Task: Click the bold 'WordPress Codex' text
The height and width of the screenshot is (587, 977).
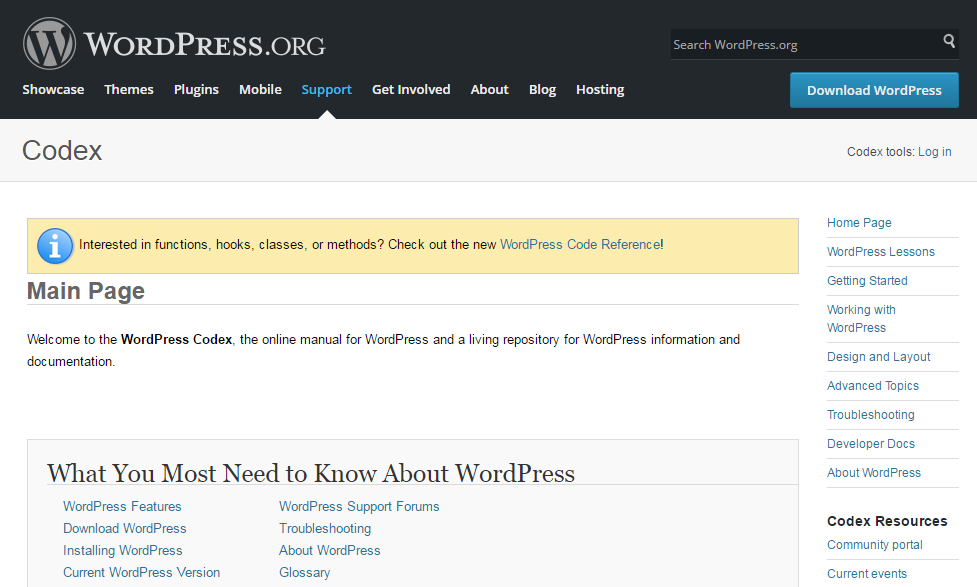Action: pos(176,340)
